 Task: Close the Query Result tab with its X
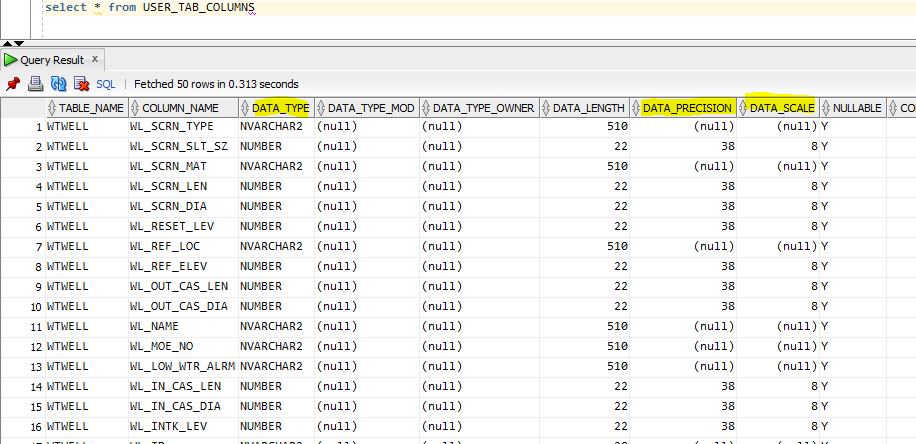[x=95, y=59]
